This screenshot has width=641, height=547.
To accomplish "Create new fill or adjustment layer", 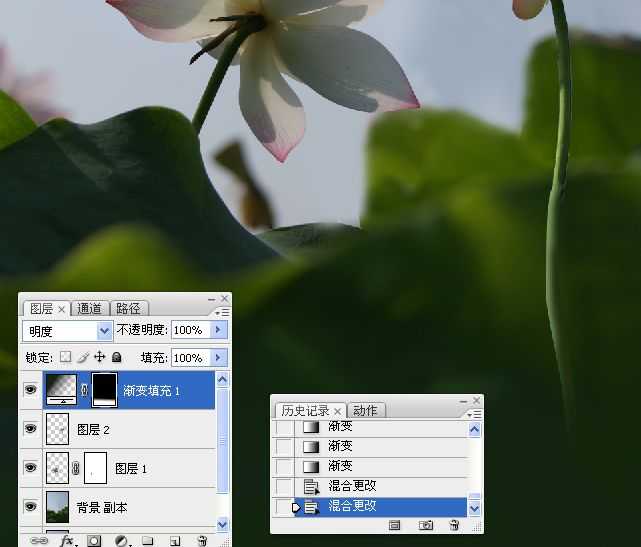I will coord(121,540).
